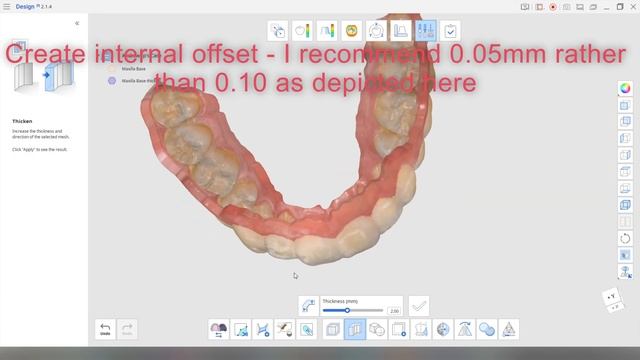Click the Undo button

coord(105,329)
